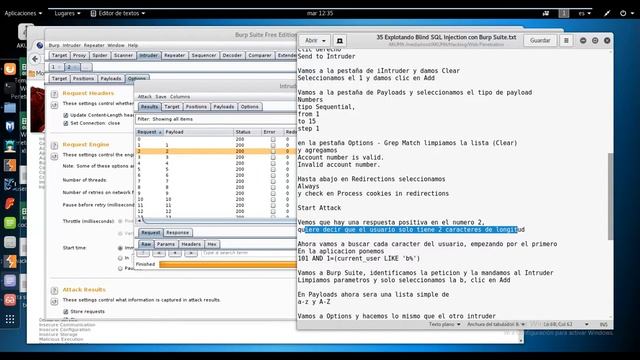This screenshot has width=640, height=360.
Task: Open the red icon at dock bottom
Action: click(x=10, y=300)
